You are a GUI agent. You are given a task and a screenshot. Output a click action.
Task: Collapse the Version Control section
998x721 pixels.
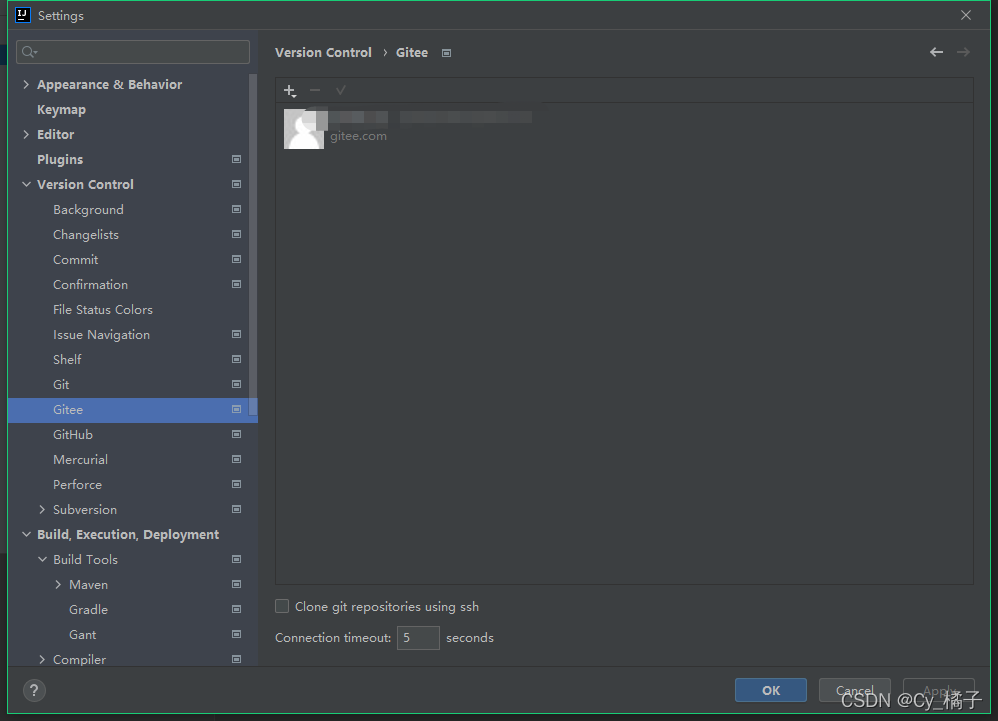pos(26,185)
